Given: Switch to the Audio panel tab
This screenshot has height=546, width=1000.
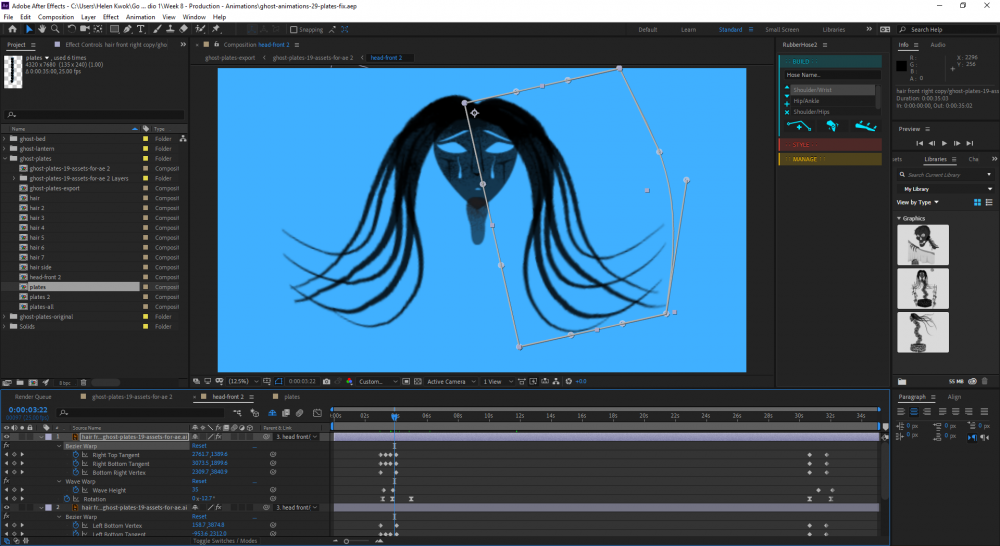Looking at the screenshot, I should point(938,45).
